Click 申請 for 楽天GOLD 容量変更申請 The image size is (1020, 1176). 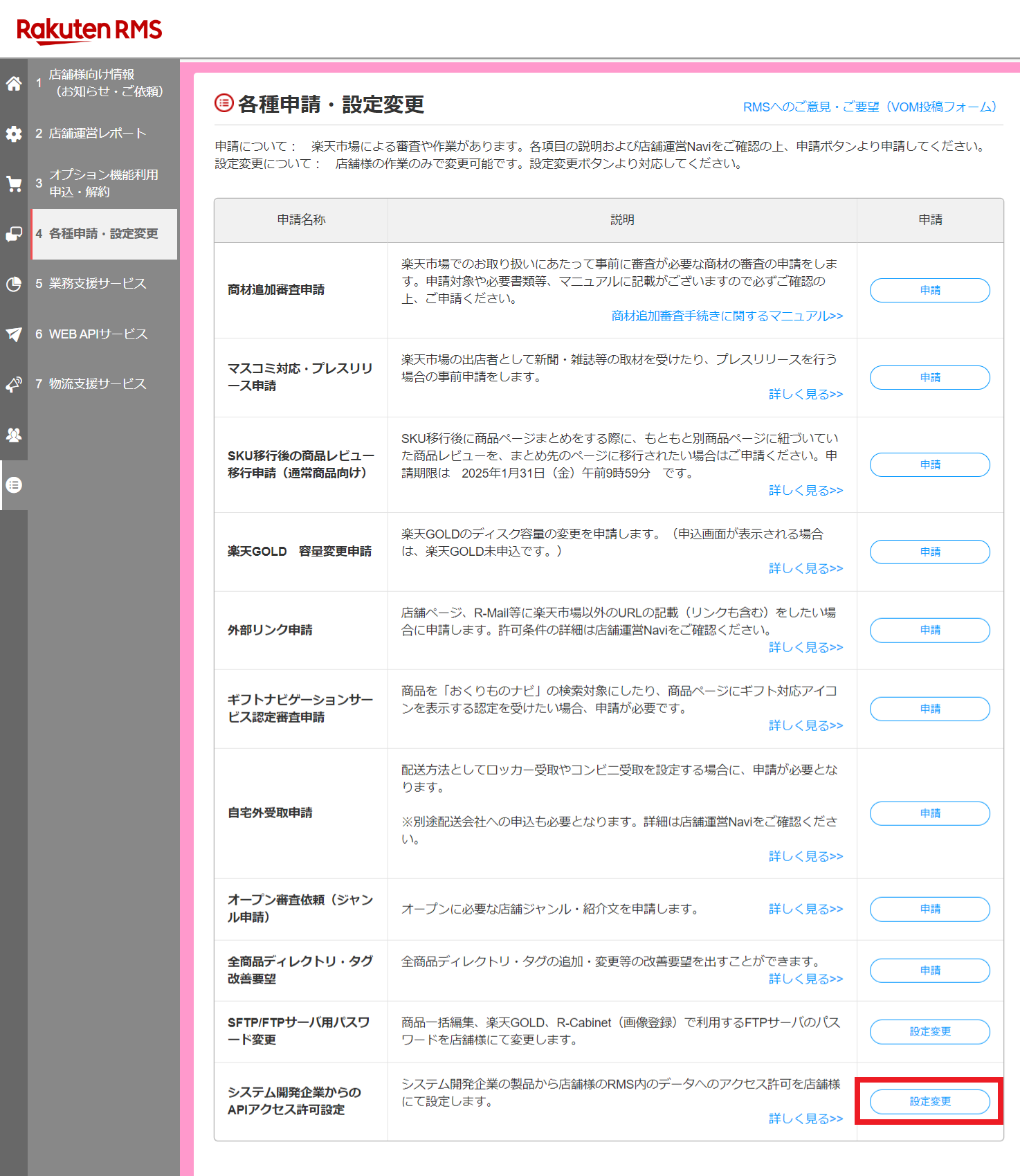[x=930, y=552]
